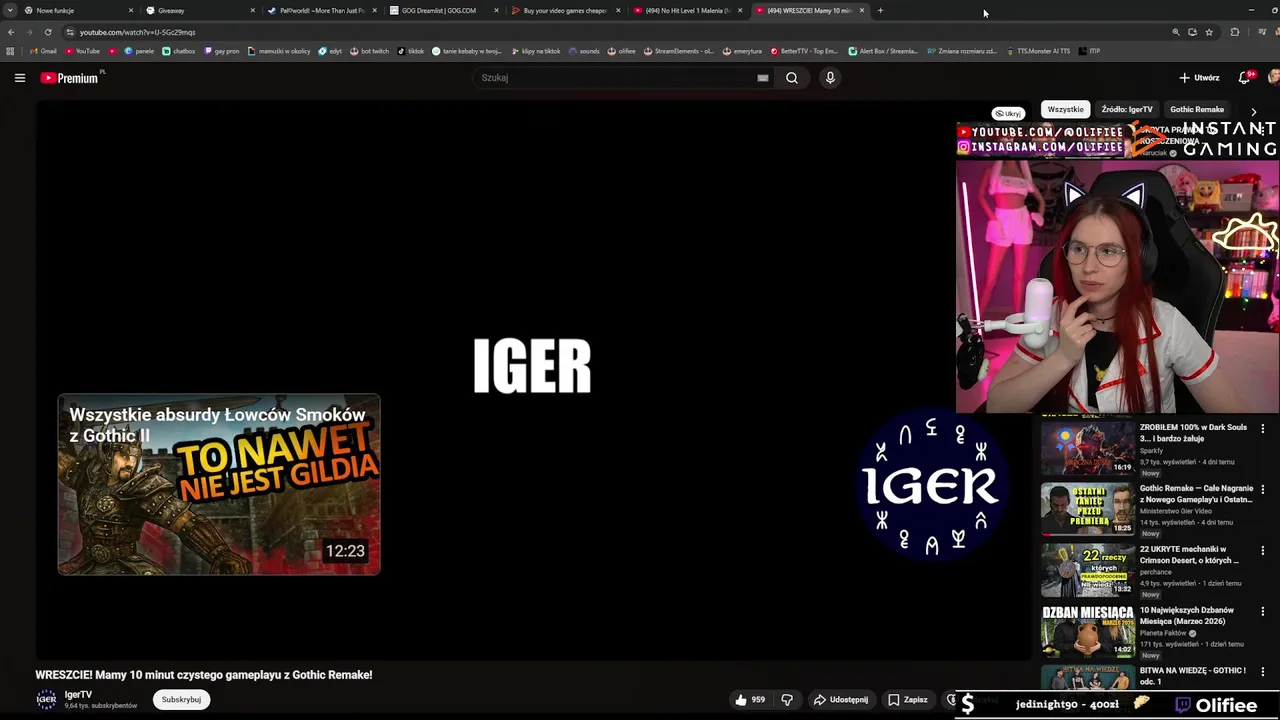Open the browser extensions icon
This screenshot has width=1280, height=720.
tap(1235, 32)
